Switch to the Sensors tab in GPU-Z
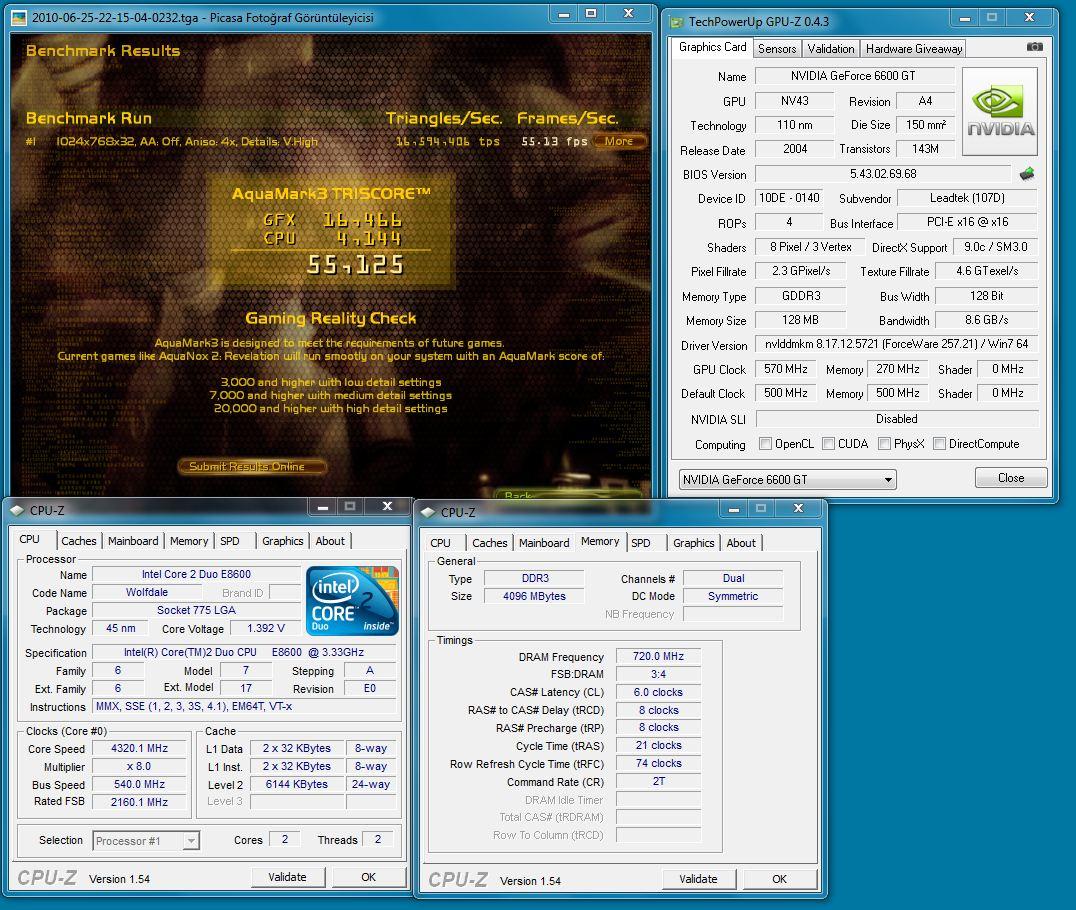Image resolution: width=1076 pixels, height=910 pixels. coord(777,49)
